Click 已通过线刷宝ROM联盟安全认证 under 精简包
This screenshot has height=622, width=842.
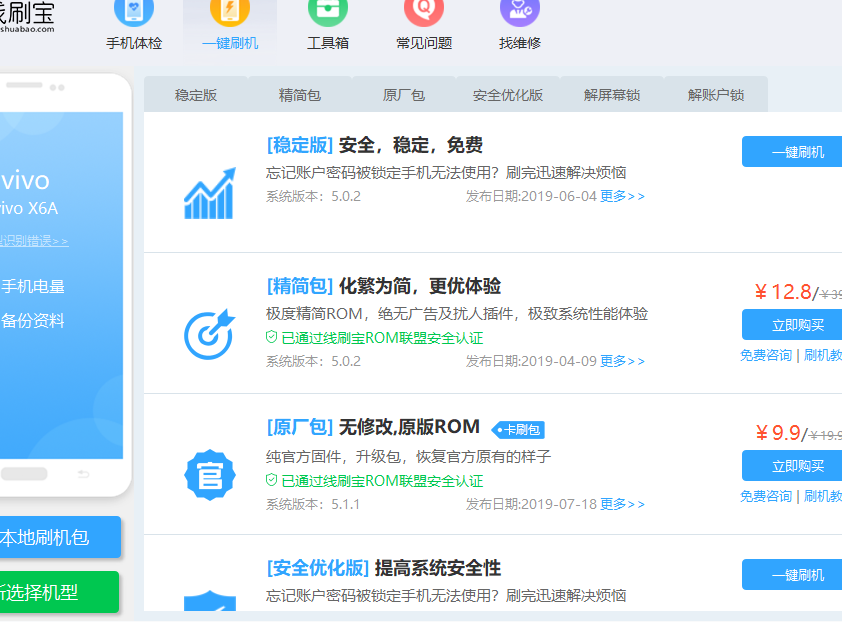pos(382,338)
